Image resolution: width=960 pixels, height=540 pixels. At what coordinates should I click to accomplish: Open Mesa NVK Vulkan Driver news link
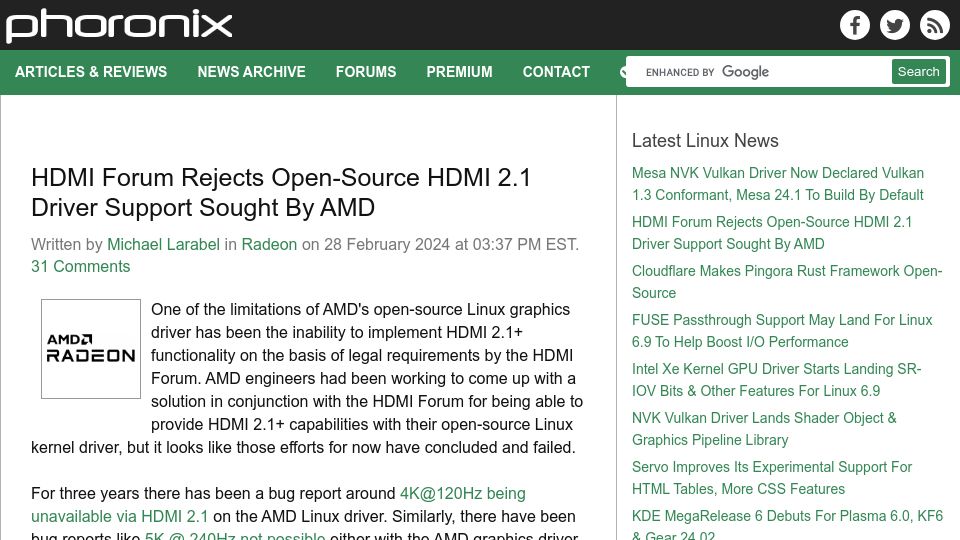(x=778, y=184)
